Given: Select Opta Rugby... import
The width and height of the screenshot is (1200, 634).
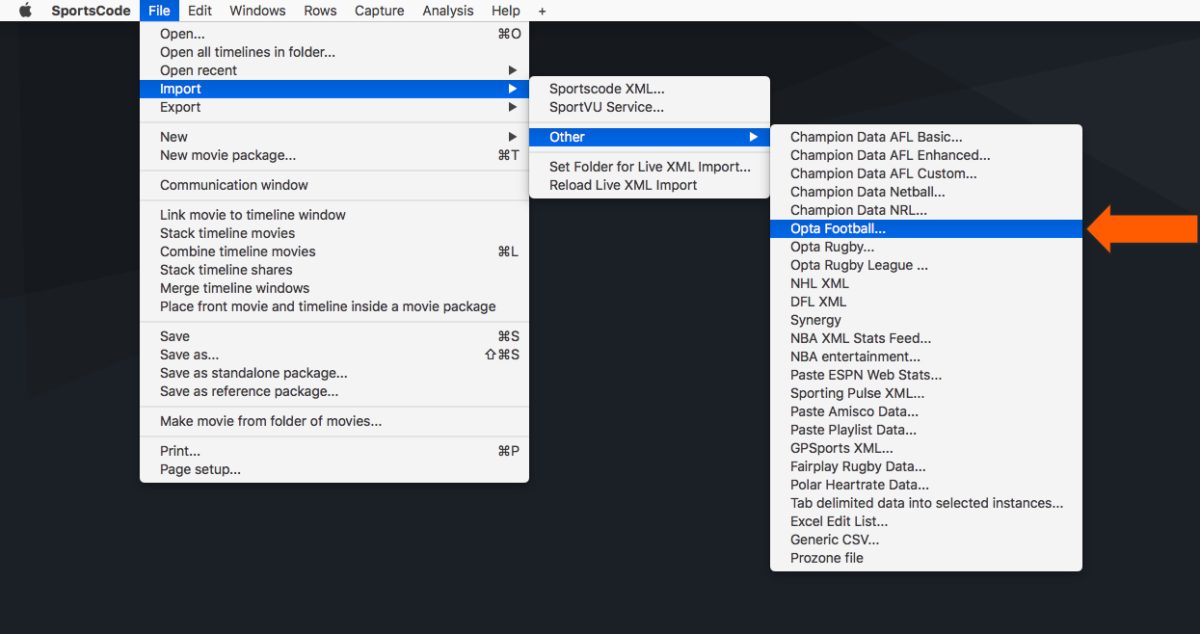Looking at the screenshot, I should click(x=926, y=247).
